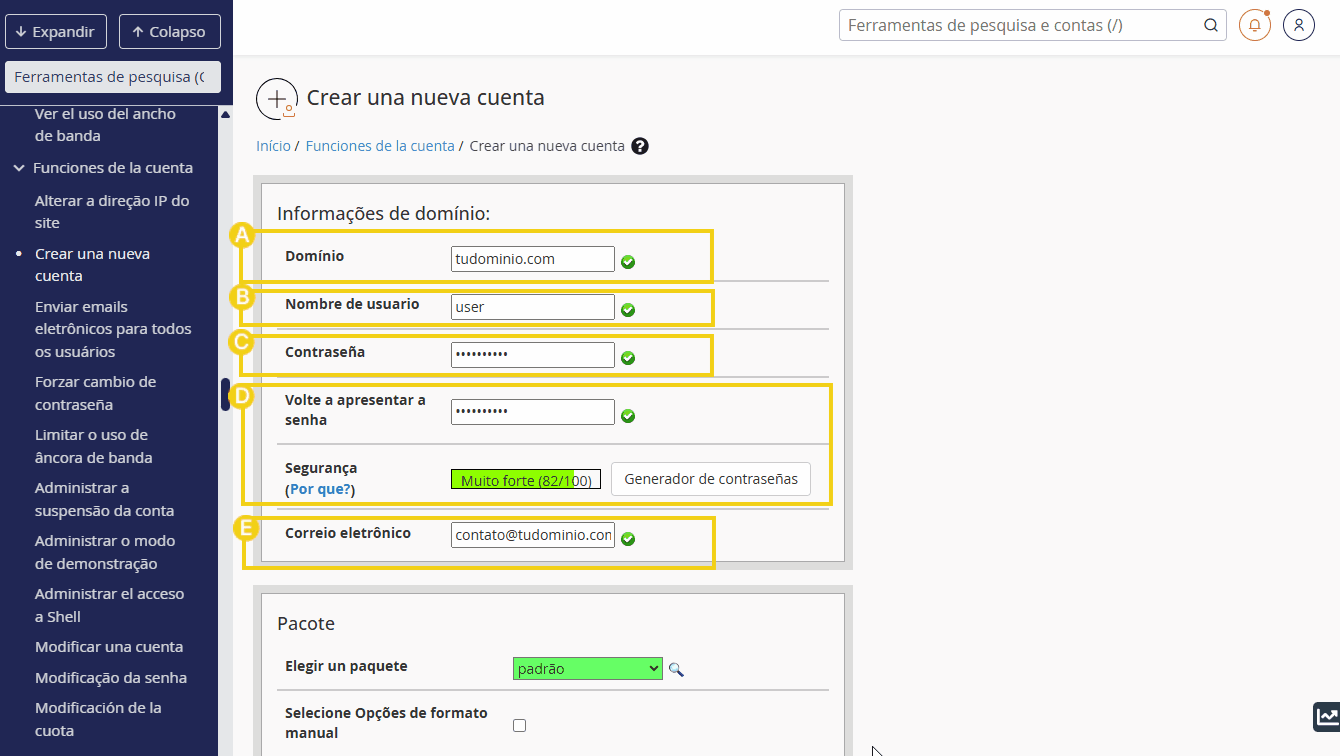Enable Selecione Opções de formato manual checkbox

click(519, 725)
